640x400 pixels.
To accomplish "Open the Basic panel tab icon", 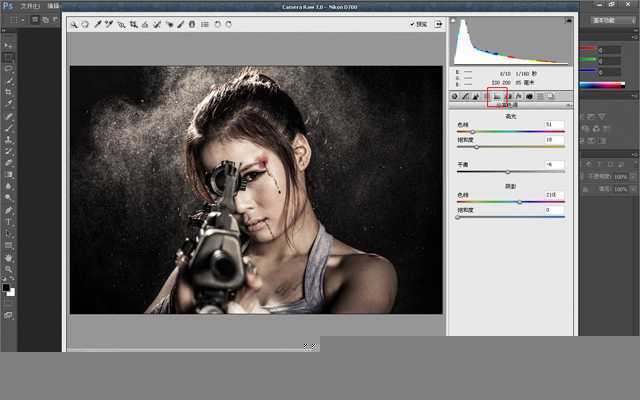I will pos(455,97).
